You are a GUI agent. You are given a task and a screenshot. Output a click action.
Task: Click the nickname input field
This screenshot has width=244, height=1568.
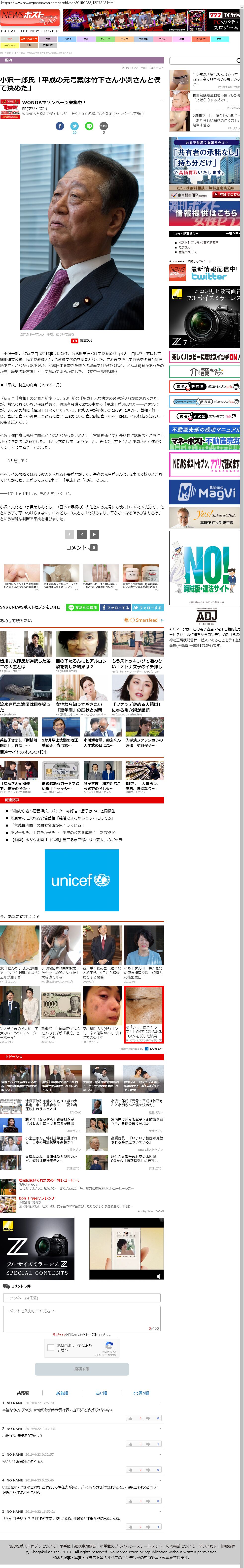(x=82, y=1298)
